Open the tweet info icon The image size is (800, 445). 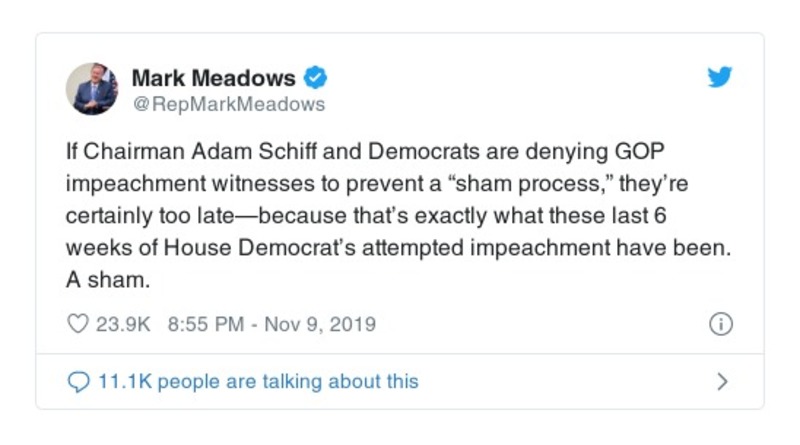coord(720,324)
